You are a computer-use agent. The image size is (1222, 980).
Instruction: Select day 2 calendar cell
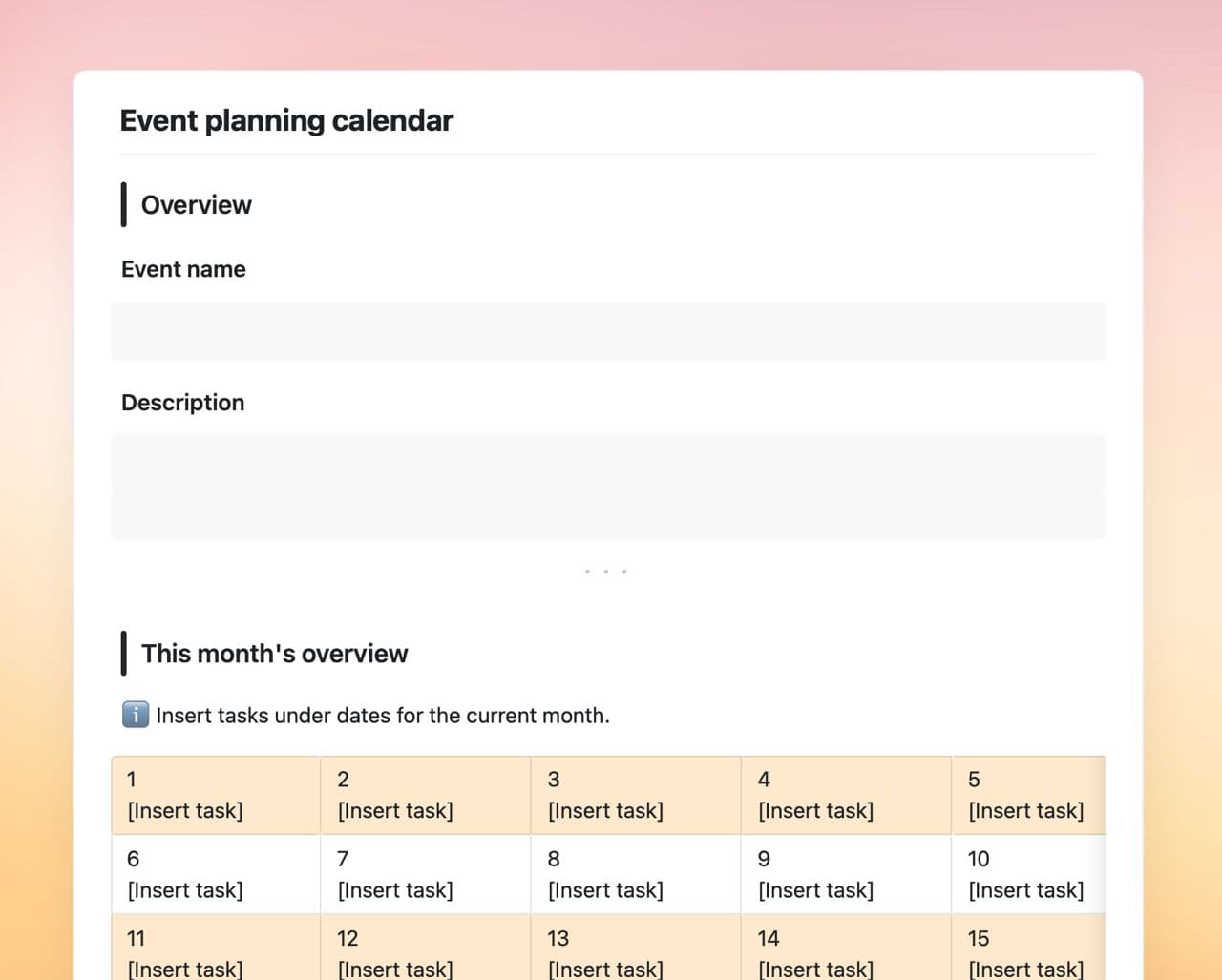(426, 795)
